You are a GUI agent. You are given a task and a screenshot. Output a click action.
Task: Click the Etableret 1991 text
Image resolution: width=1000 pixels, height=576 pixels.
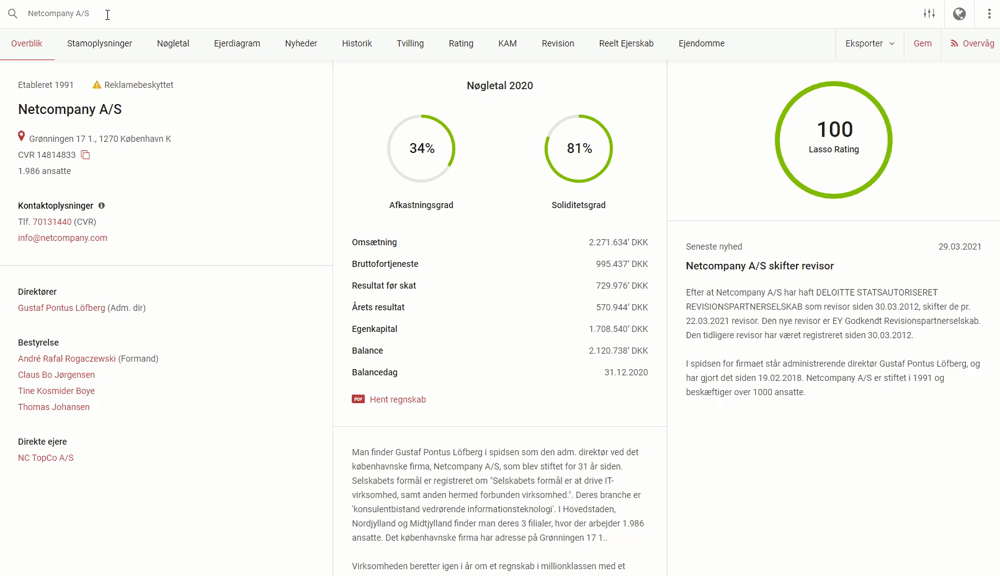[46, 85]
